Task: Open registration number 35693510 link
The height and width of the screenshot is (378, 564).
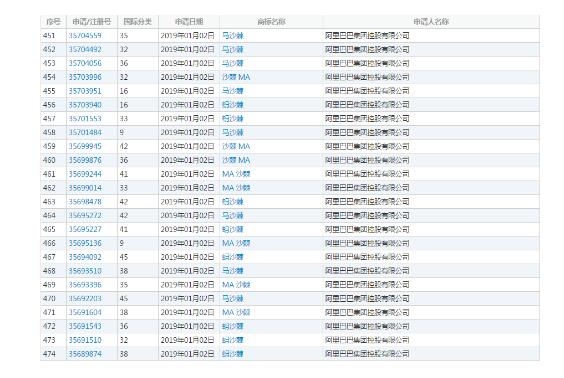Action: [x=85, y=271]
